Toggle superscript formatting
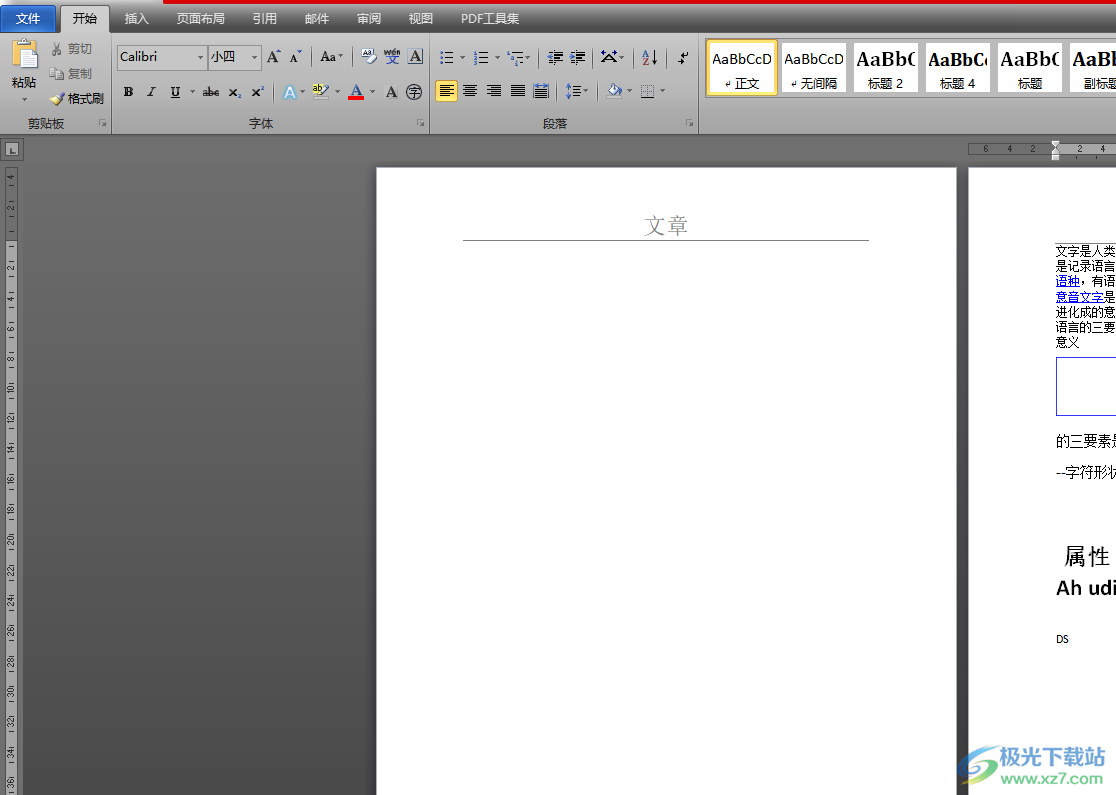The image size is (1116, 795). pyautogui.click(x=258, y=92)
